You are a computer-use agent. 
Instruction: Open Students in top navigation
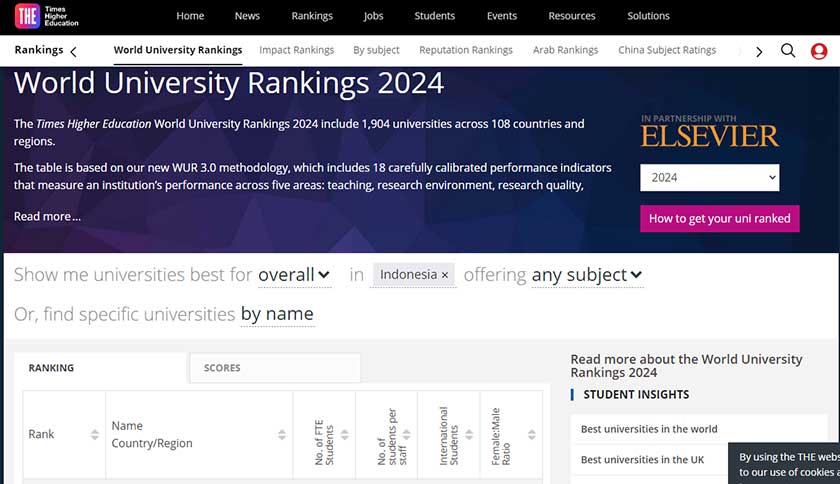click(434, 16)
